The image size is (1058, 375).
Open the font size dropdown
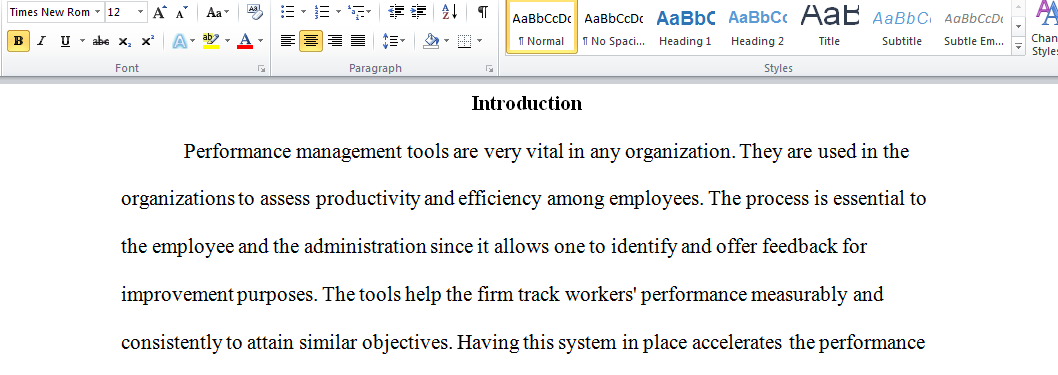(x=140, y=12)
